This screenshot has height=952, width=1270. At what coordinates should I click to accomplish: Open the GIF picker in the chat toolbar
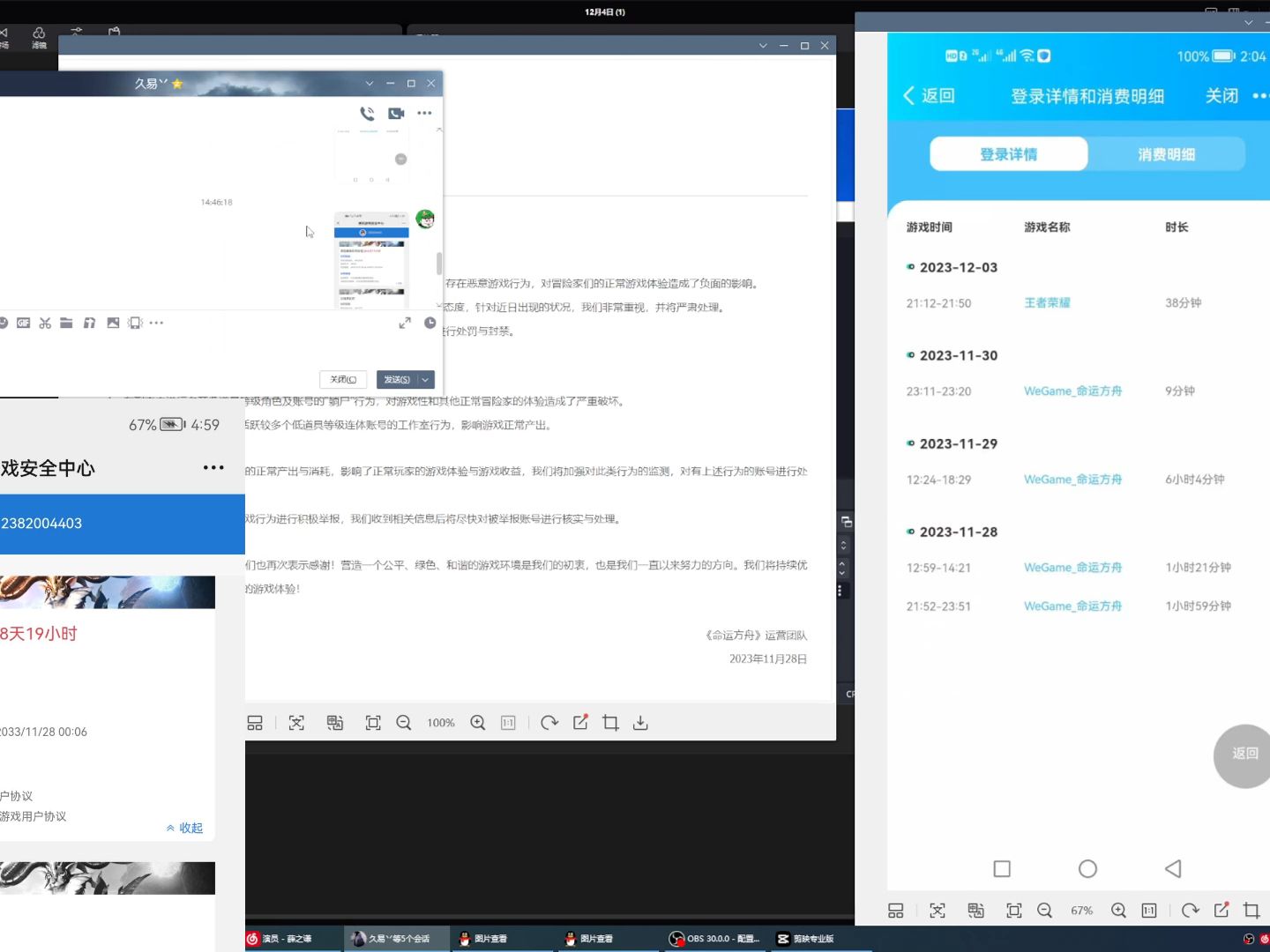pos(23,323)
